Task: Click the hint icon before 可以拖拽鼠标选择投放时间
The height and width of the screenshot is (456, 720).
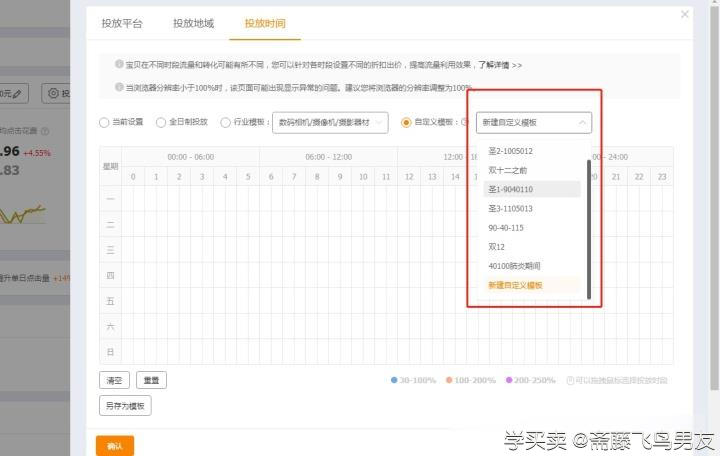Action: 570,380
